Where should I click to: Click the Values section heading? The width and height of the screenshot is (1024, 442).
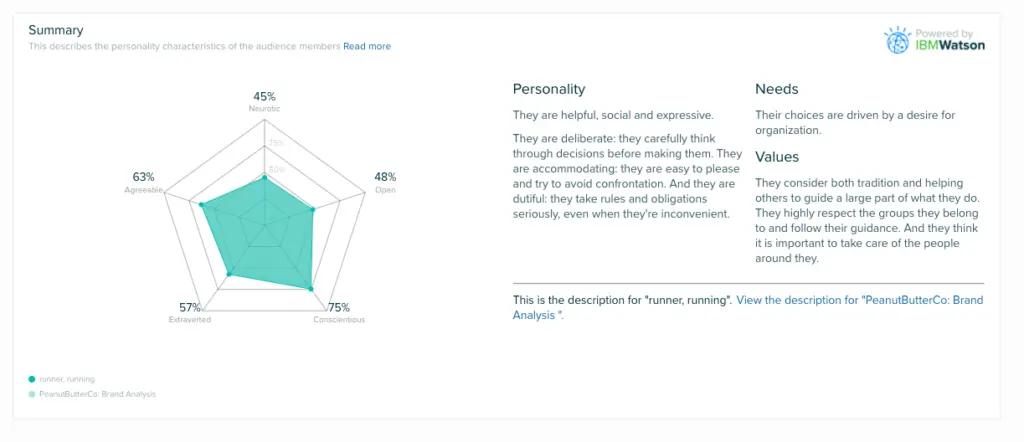(x=779, y=157)
